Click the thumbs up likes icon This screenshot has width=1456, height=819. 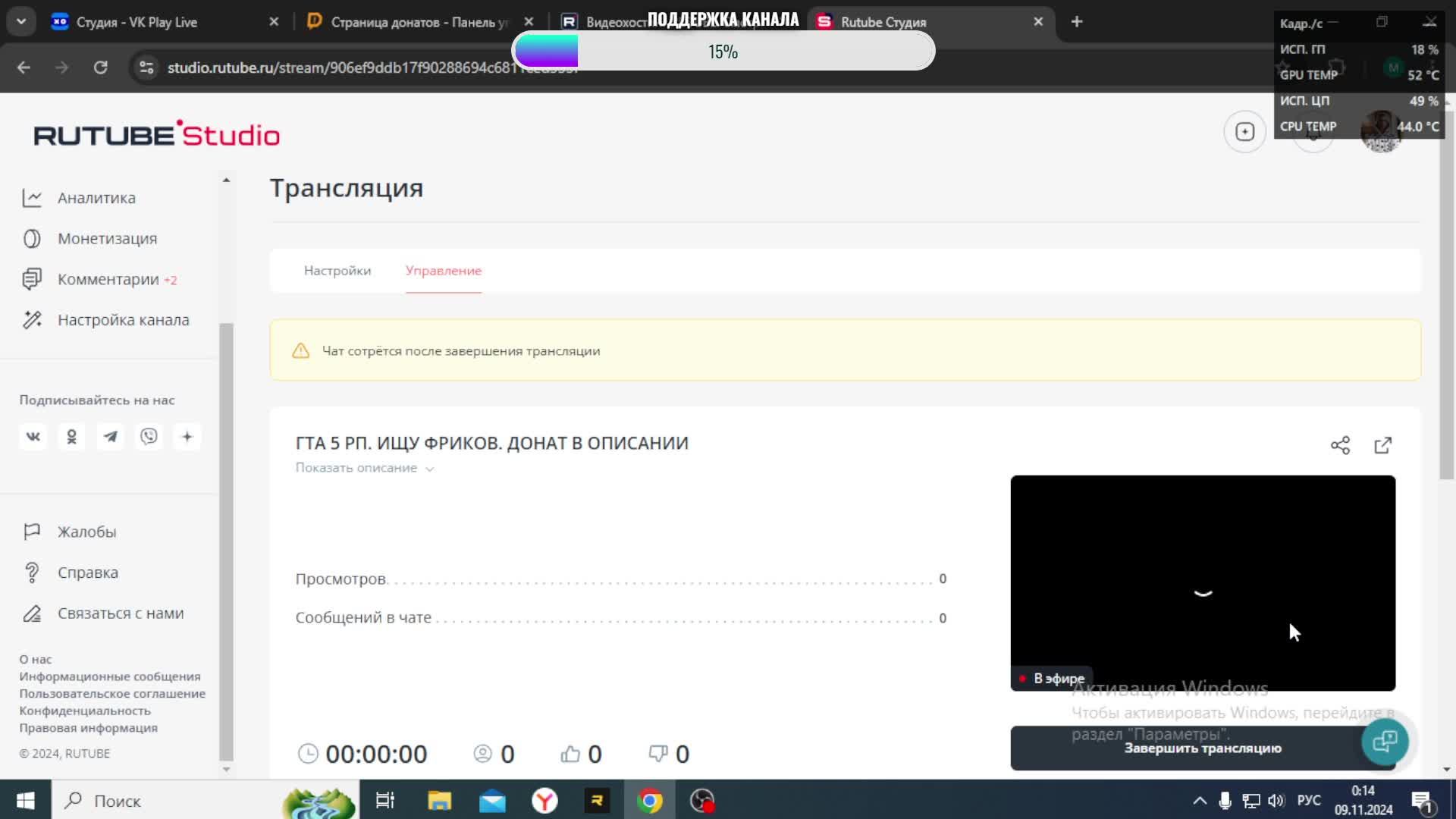point(570,754)
